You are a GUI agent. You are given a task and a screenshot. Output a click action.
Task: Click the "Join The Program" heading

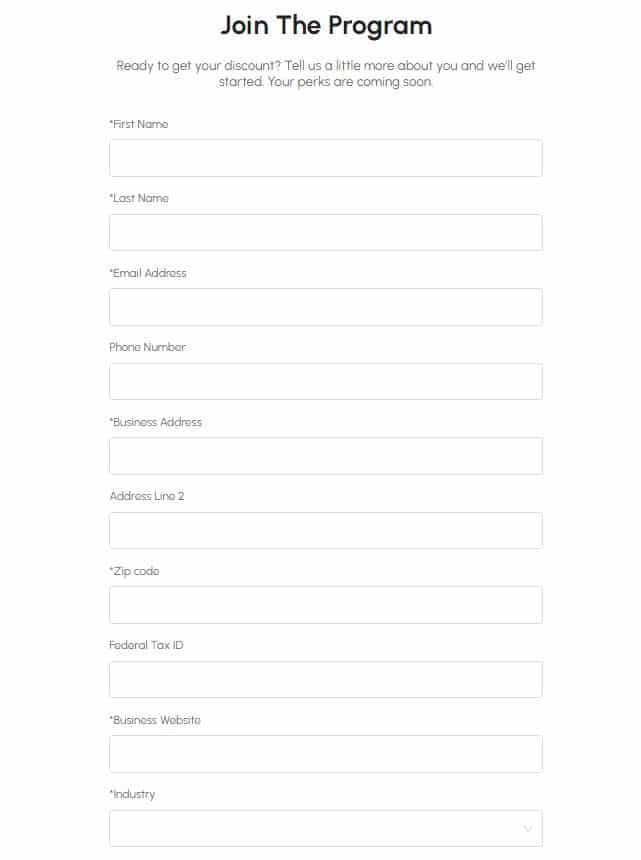click(x=326, y=26)
